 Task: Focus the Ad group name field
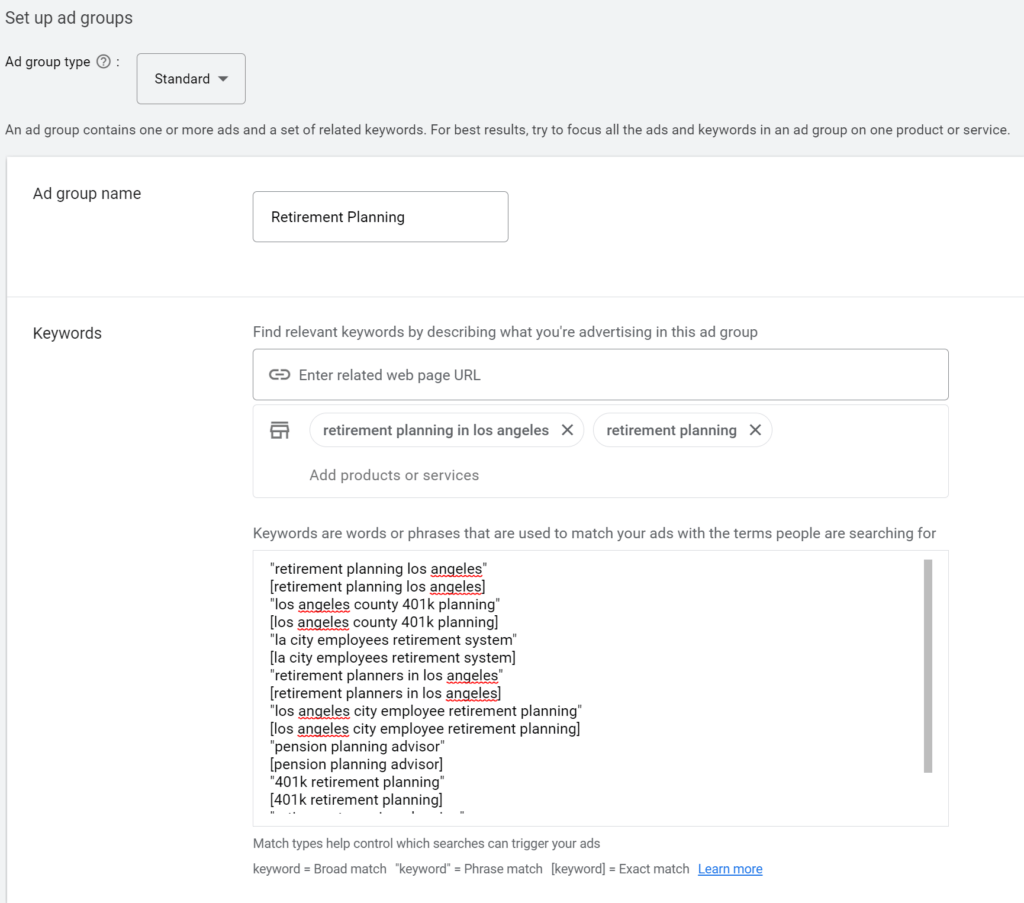click(380, 217)
